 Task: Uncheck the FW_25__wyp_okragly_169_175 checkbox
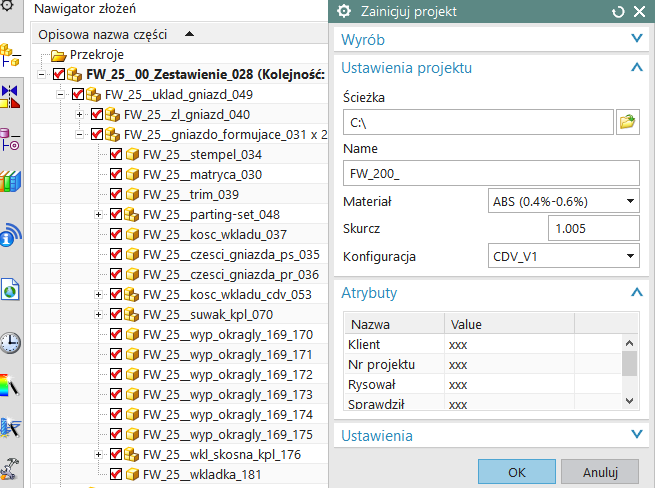click(116, 434)
